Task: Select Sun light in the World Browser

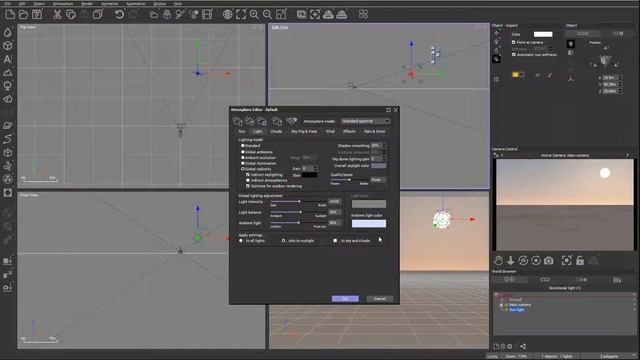Action: [516, 310]
